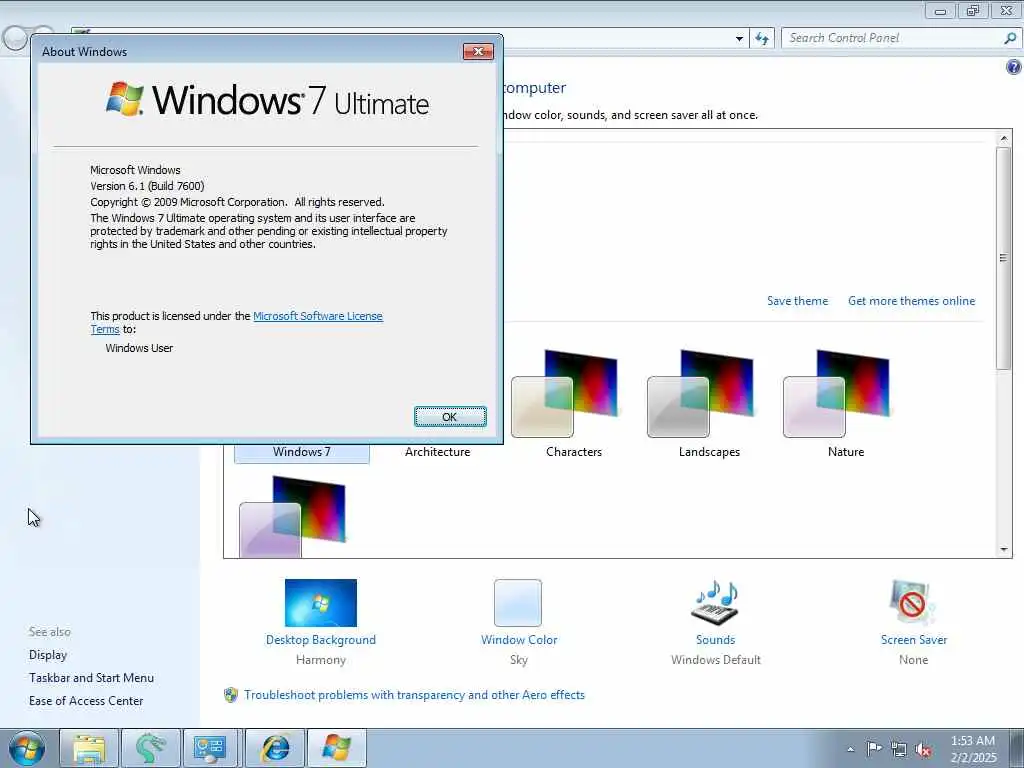Open Action Center flag icon
Screen dimensions: 1024x768
pyautogui.click(x=874, y=748)
